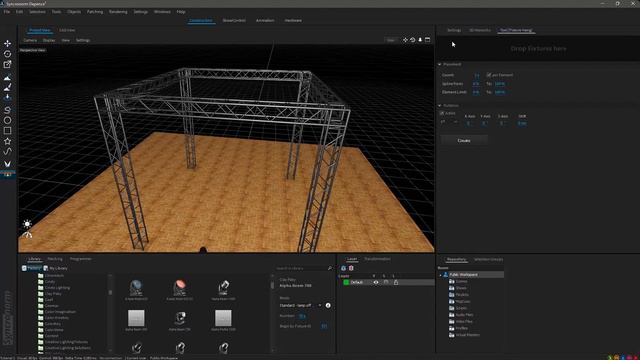Switch to the ShowControl tab
This screenshot has width=640, height=360.
[234, 20]
